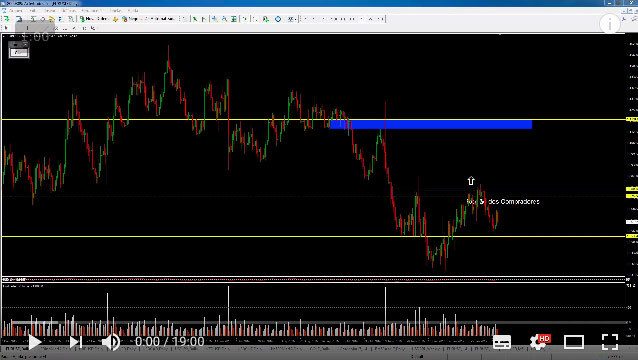Enter fullscreen mode
The height and width of the screenshot is (360, 638).
[x=610, y=342]
